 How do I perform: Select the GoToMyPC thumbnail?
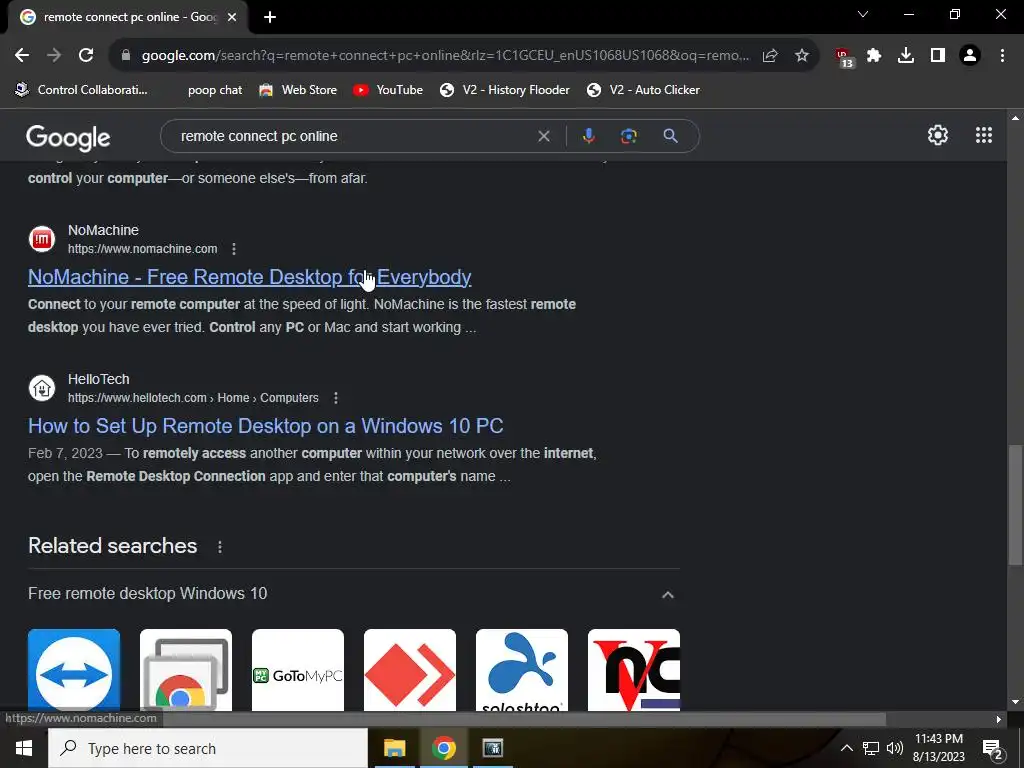click(x=298, y=670)
